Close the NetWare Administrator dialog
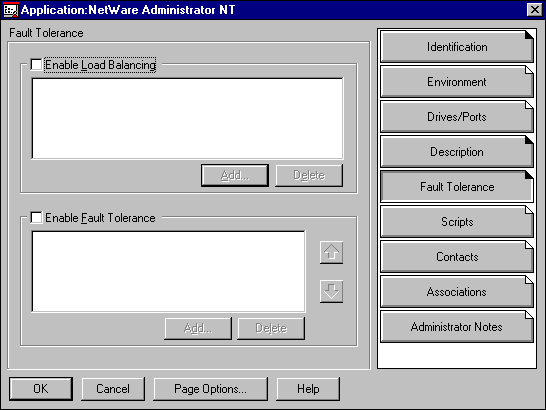Viewport: 546px width, 410px height. point(535,10)
